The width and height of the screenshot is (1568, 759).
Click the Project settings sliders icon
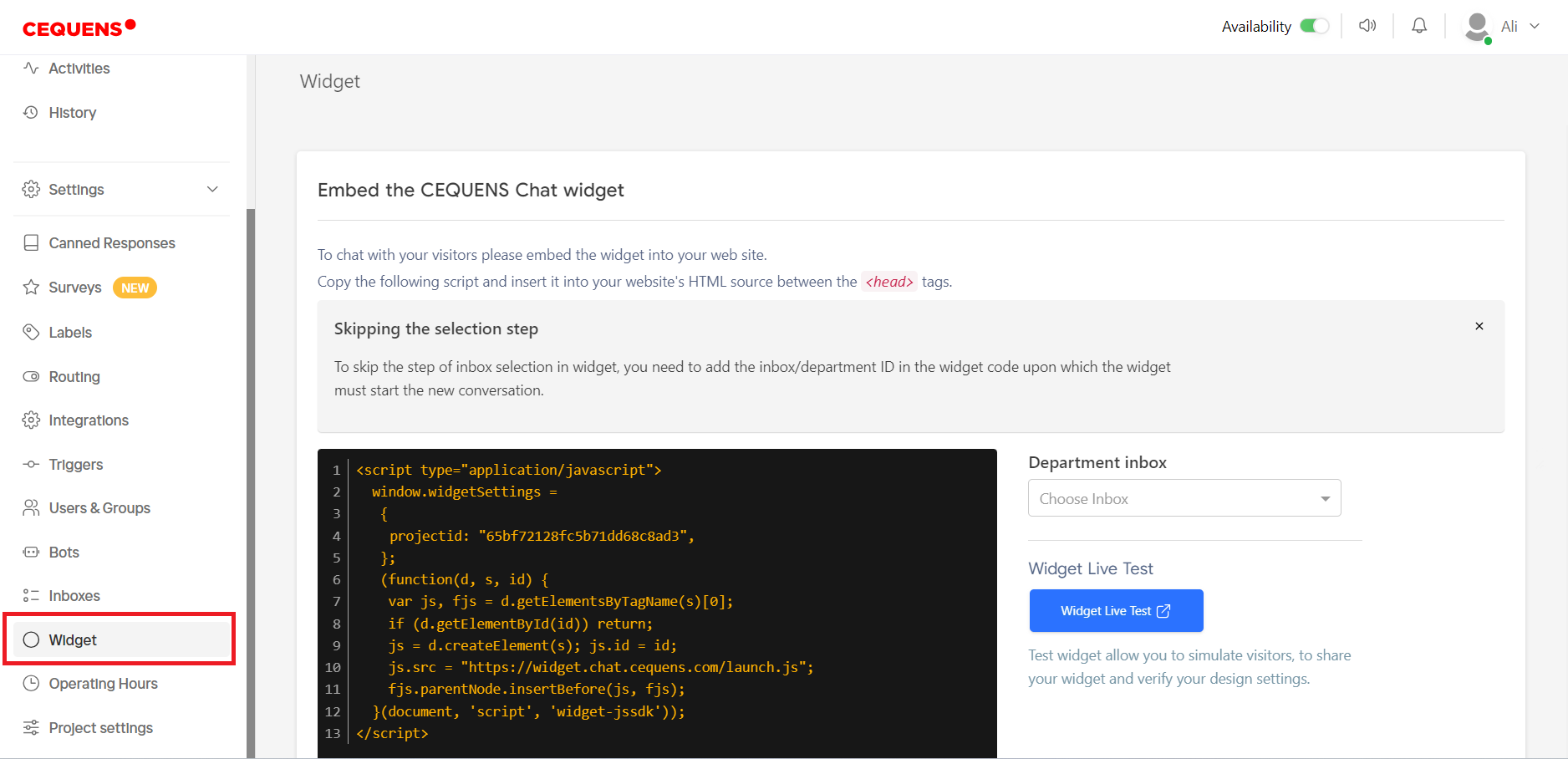pyautogui.click(x=31, y=727)
